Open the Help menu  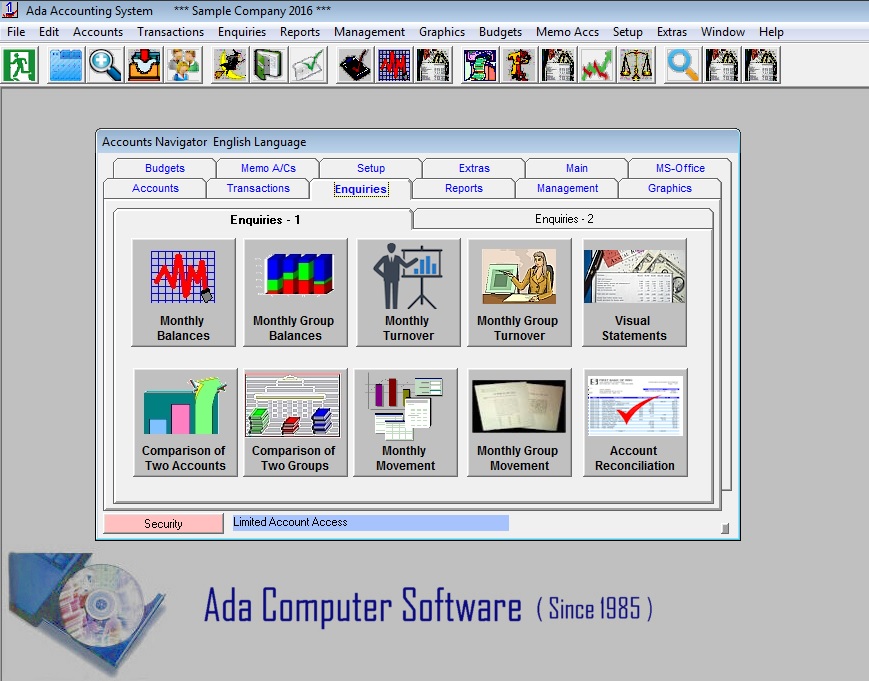tap(771, 32)
